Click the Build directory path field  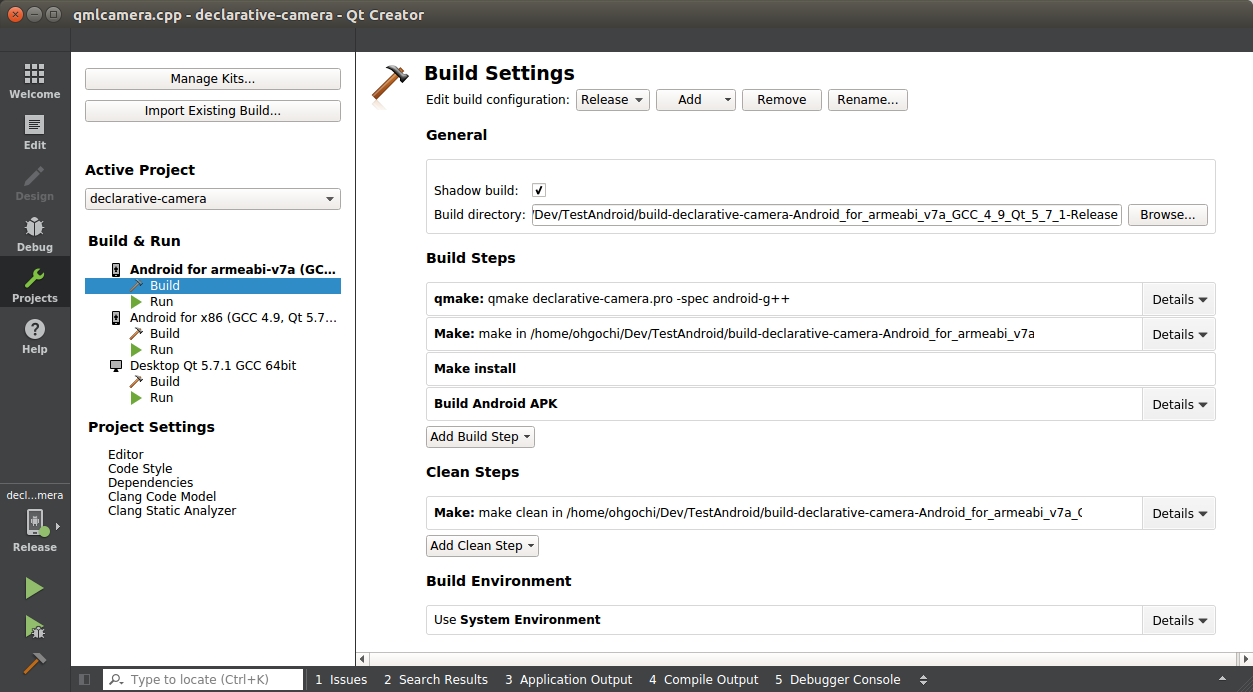[x=827, y=215]
